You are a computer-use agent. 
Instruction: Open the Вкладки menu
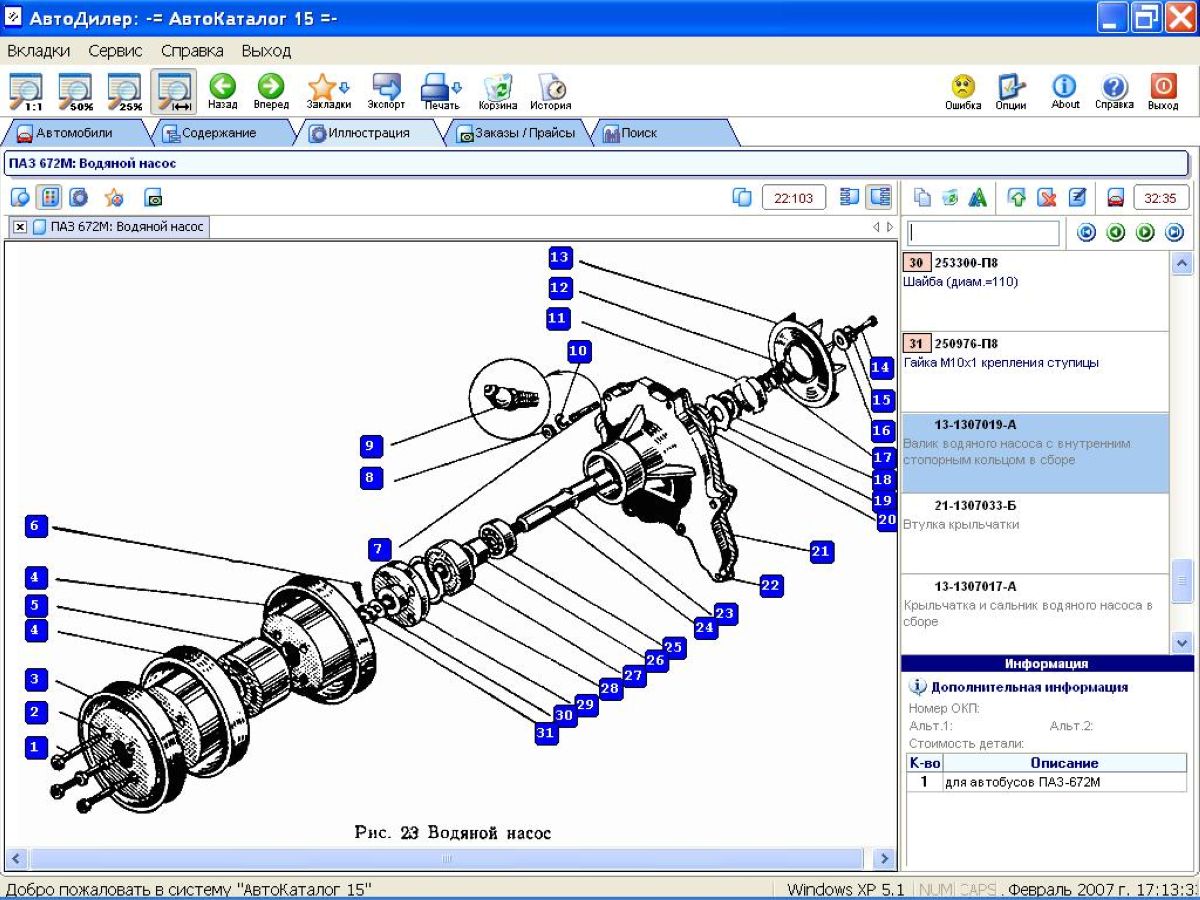38,50
